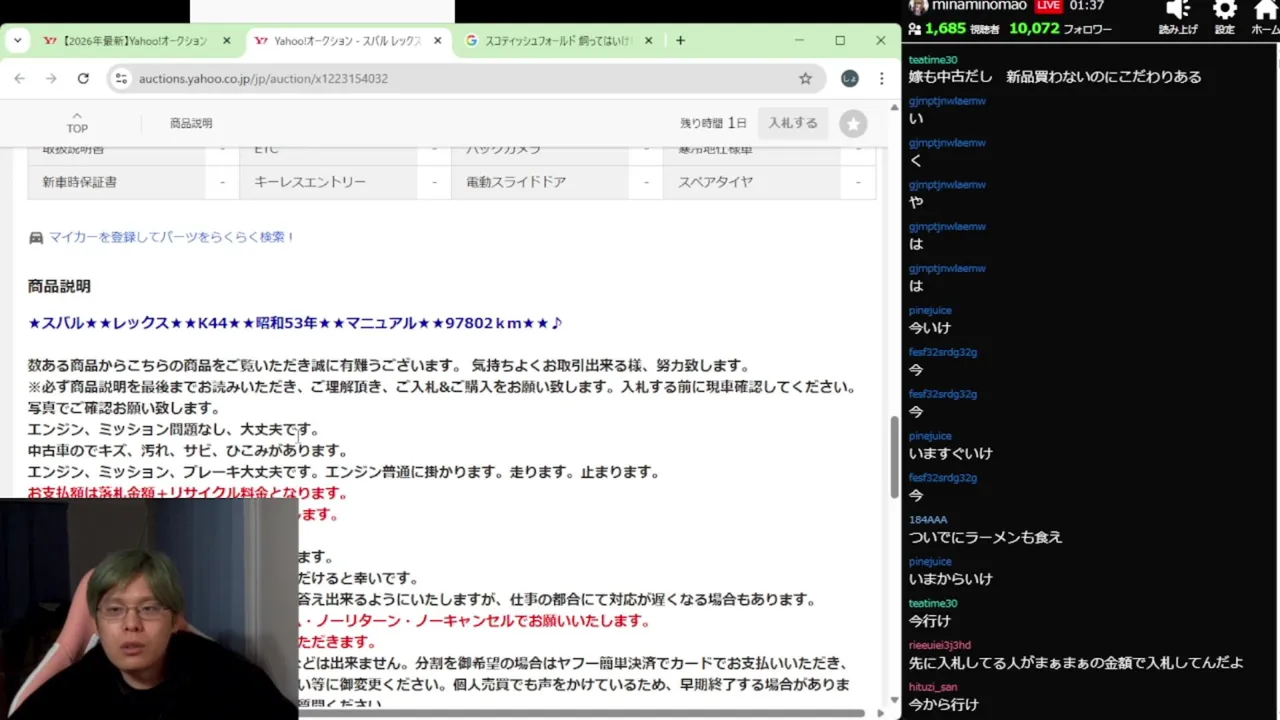
Task: Close the 【2026年最新】Yahoo!オークション tab
Action: 226,41
